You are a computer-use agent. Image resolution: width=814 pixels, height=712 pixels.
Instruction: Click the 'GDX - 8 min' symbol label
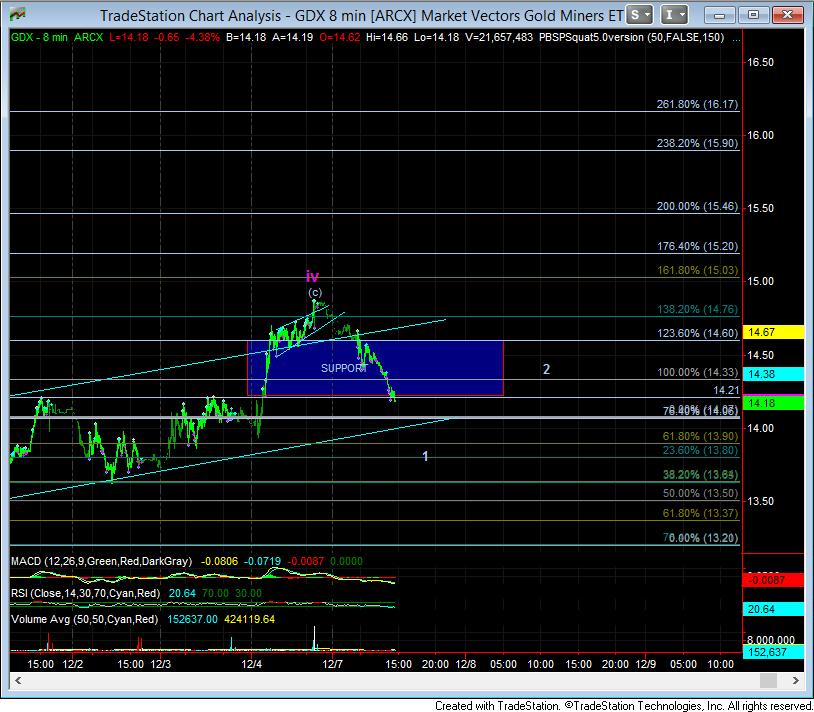pyautogui.click(x=39, y=37)
